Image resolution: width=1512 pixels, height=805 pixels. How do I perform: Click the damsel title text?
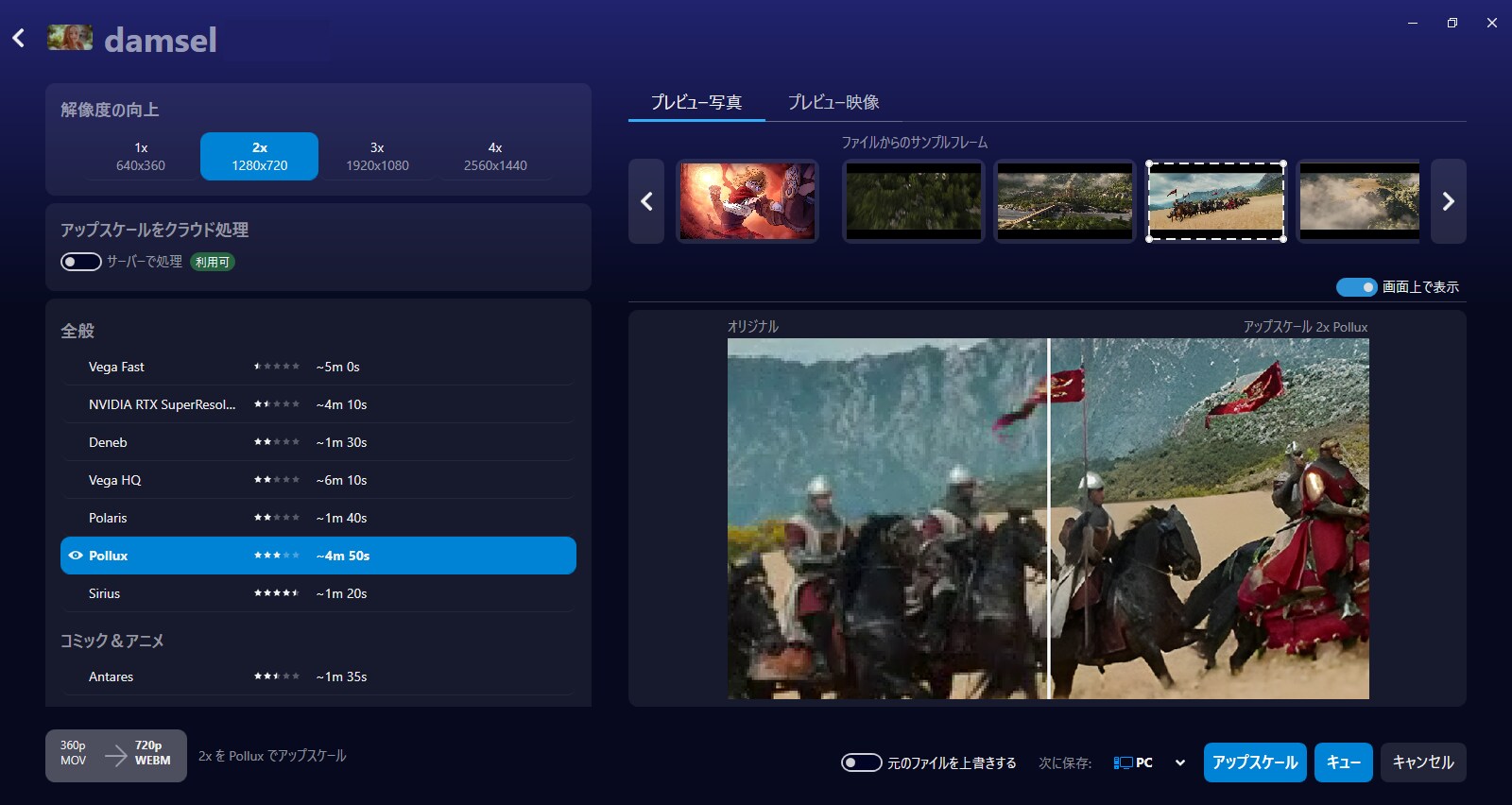[161, 40]
